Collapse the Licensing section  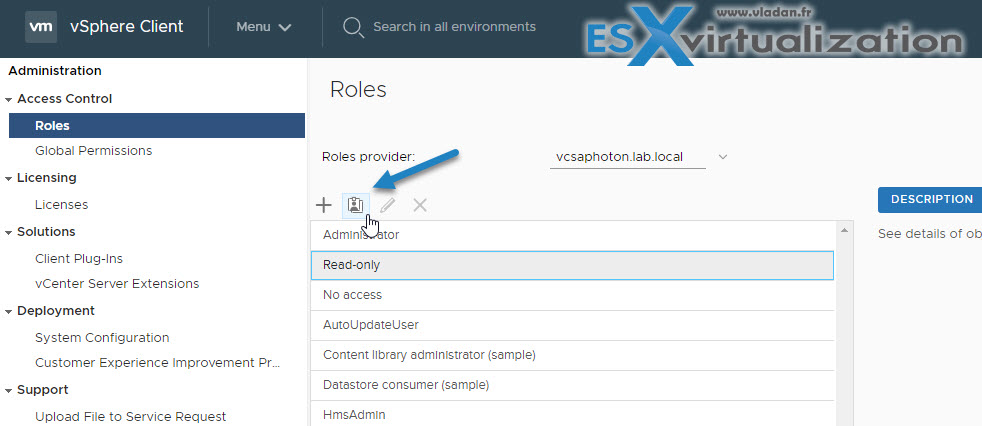coord(8,178)
